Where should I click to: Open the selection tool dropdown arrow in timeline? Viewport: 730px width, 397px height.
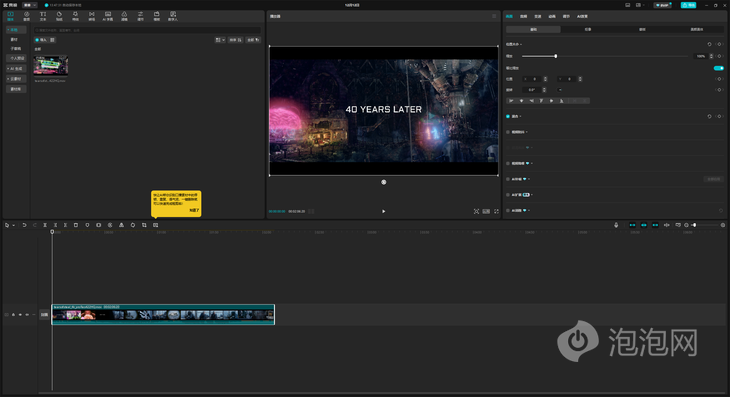click(14, 225)
